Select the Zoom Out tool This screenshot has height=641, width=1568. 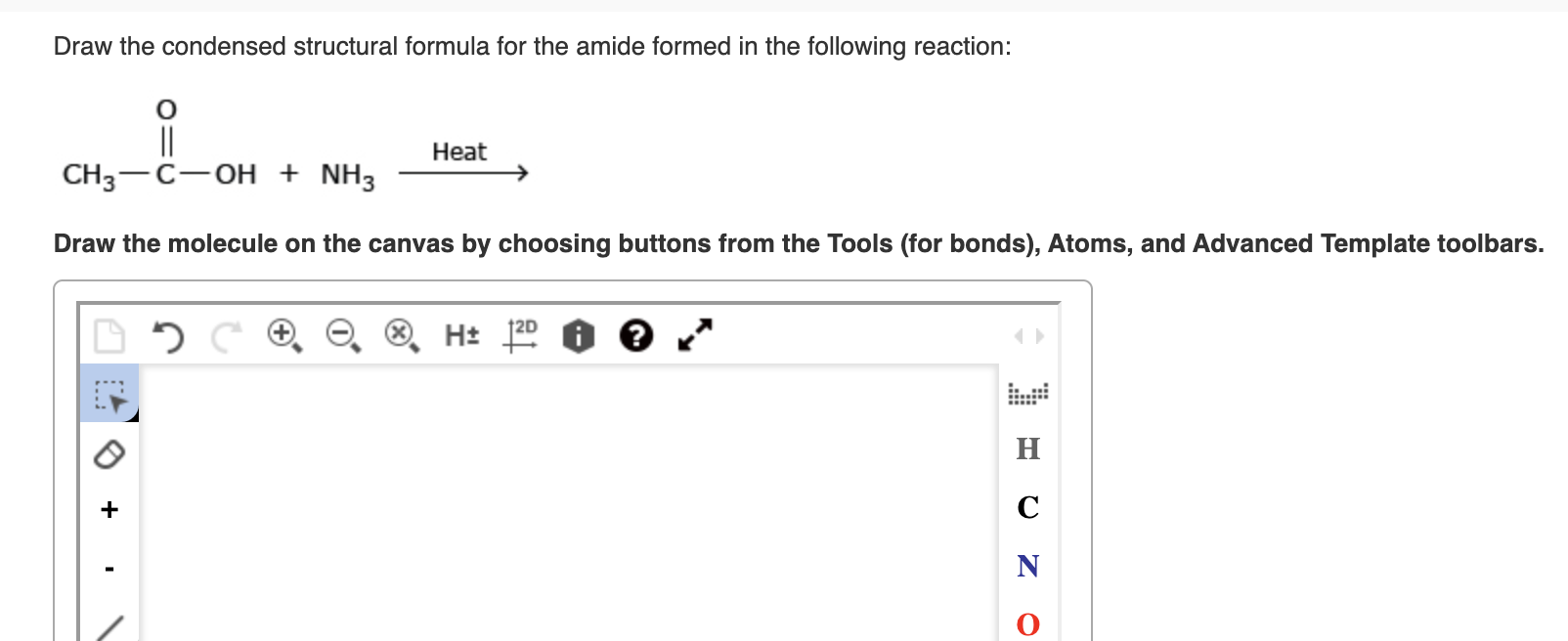(x=339, y=335)
